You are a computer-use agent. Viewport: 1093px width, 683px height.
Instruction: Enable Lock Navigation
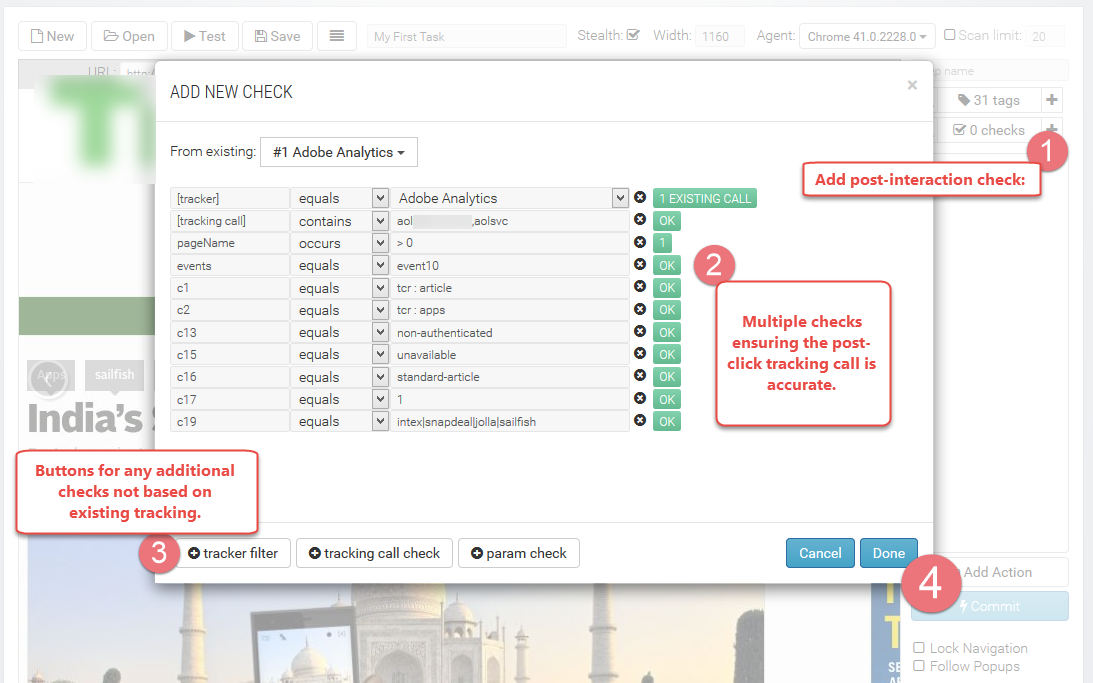919,647
